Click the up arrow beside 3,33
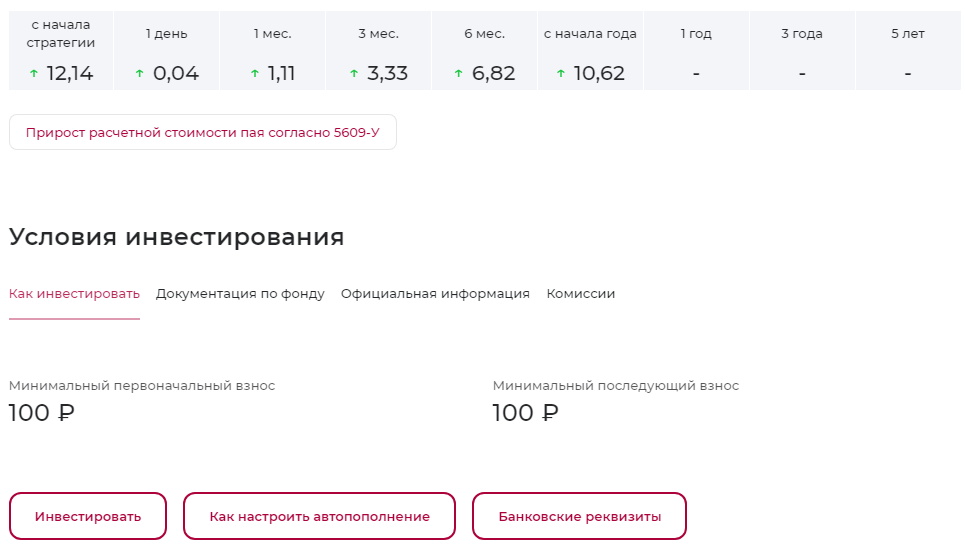The height and width of the screenshot is (551, 965). point(354,73)
